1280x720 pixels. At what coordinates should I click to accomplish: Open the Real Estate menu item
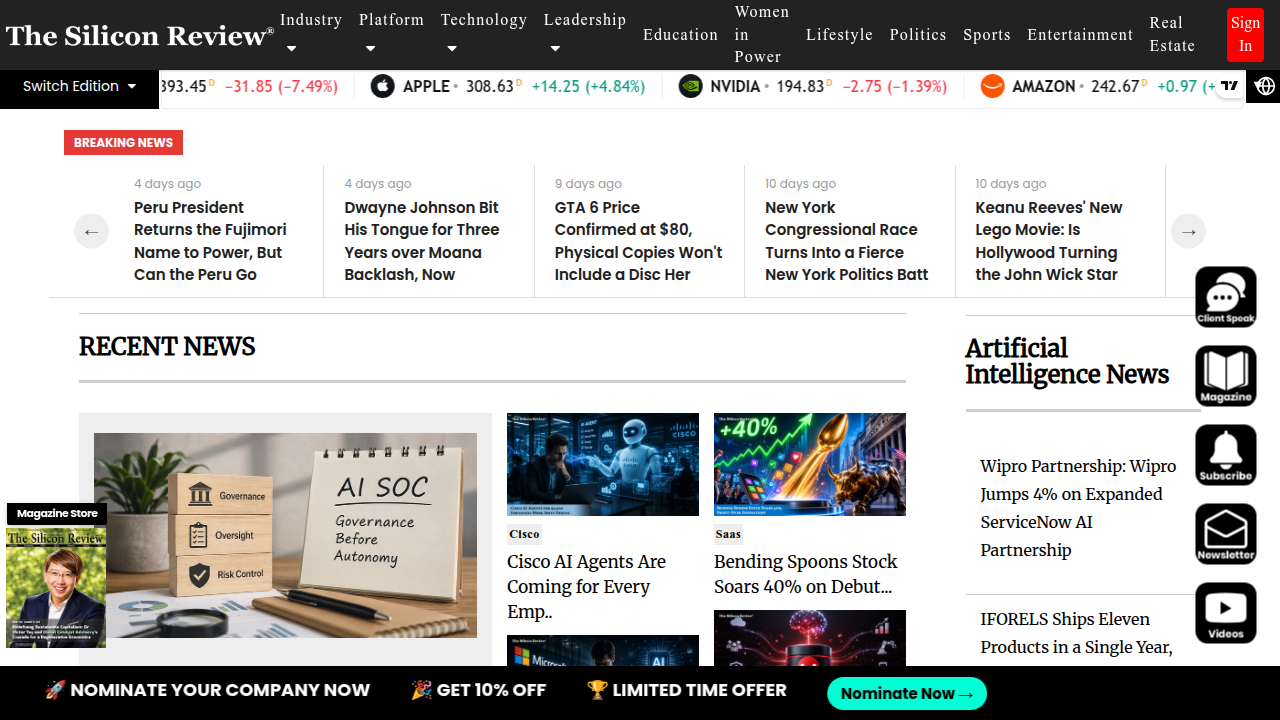[1172, 34]
